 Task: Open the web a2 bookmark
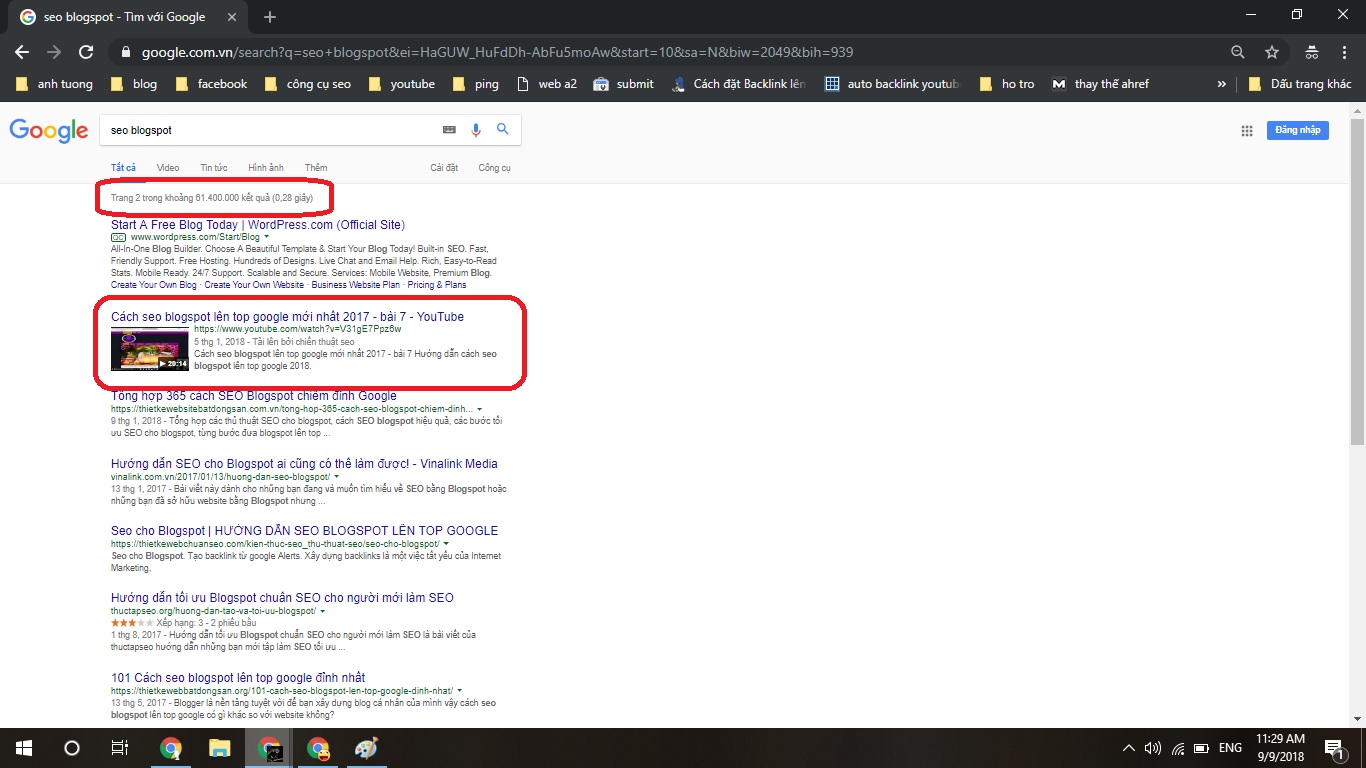(547, 84)
